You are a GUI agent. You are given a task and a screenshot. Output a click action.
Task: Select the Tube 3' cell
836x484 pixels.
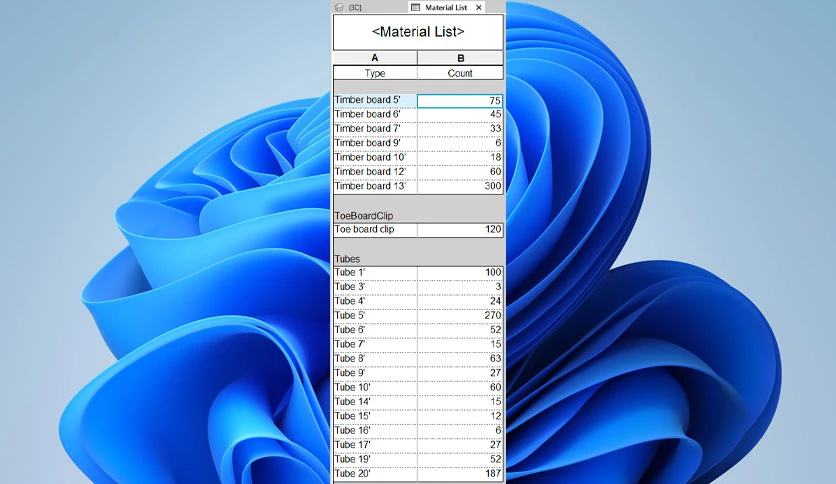[x=375, y=287]
